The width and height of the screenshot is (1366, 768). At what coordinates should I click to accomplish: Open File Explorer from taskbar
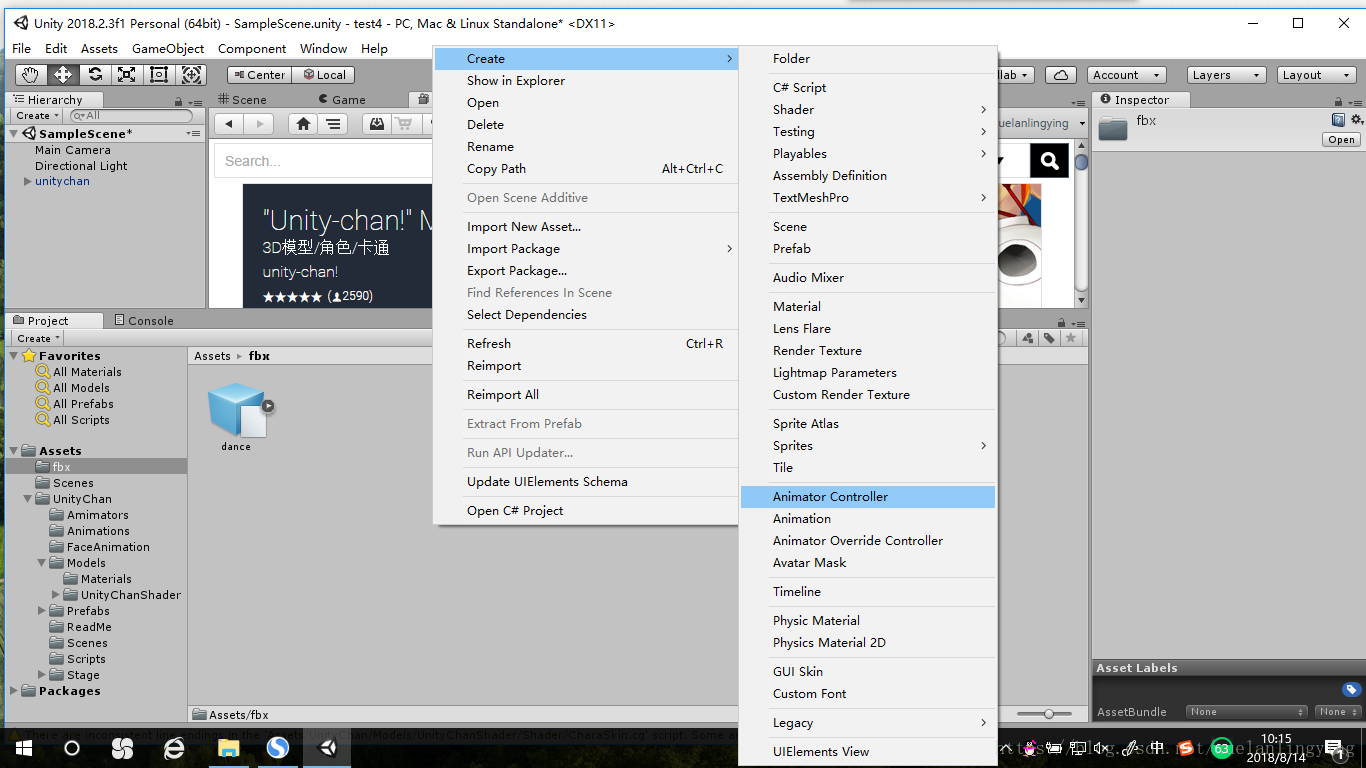[228, 747]
